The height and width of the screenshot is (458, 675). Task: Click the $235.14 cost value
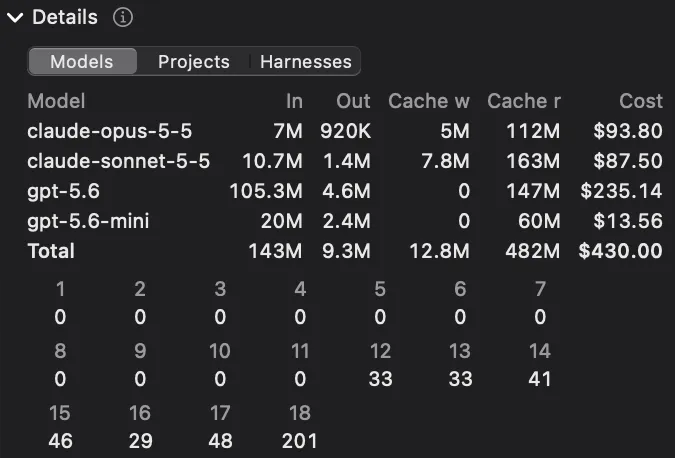click(x=622, y=192)
